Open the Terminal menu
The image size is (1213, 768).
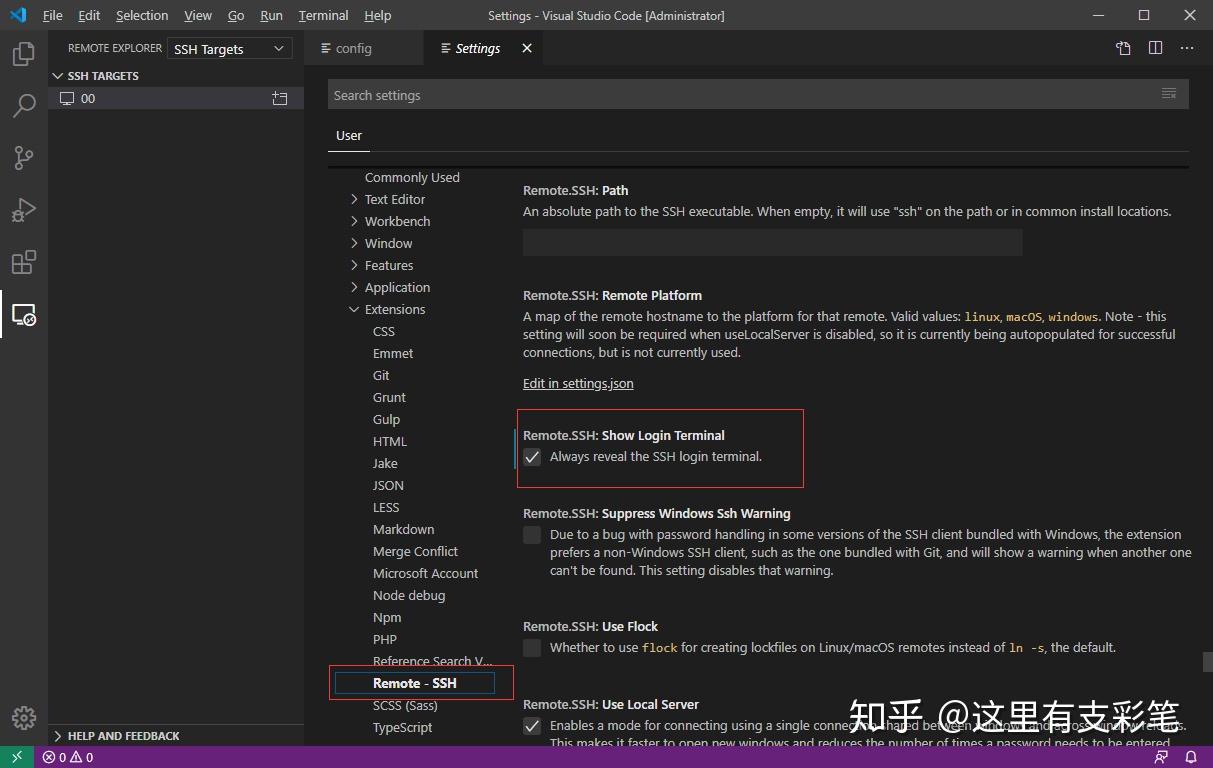(322, 15)
